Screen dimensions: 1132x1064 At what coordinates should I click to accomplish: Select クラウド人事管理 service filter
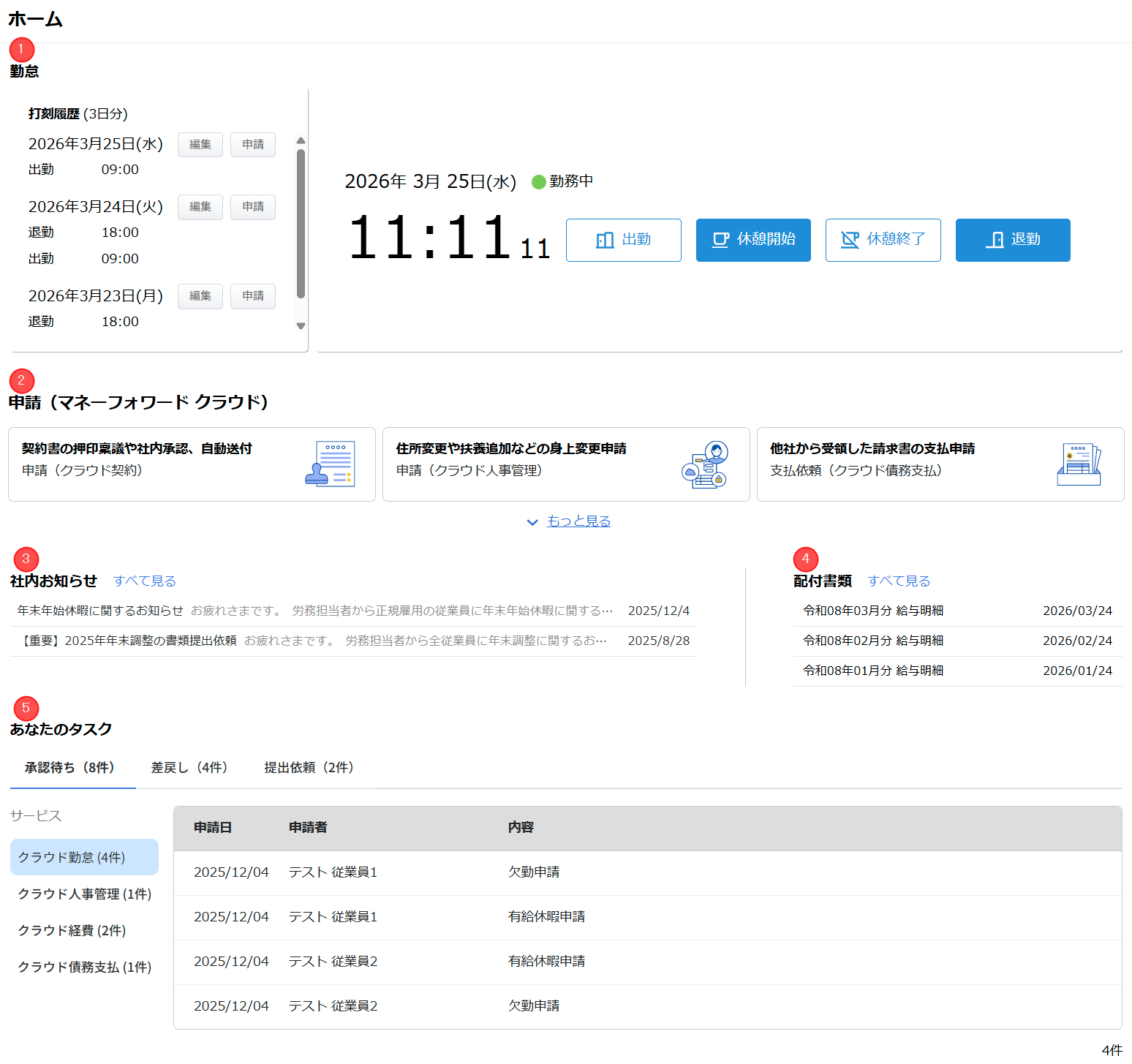(84, 894)
